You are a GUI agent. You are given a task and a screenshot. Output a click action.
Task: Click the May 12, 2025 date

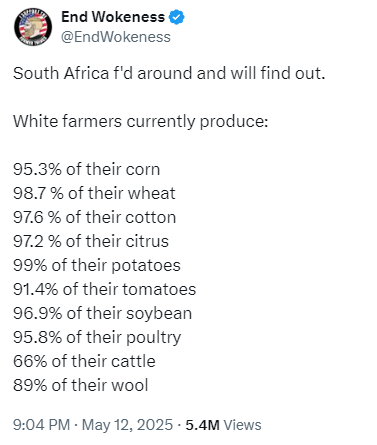pyautogui.click(x=127, y=425)
